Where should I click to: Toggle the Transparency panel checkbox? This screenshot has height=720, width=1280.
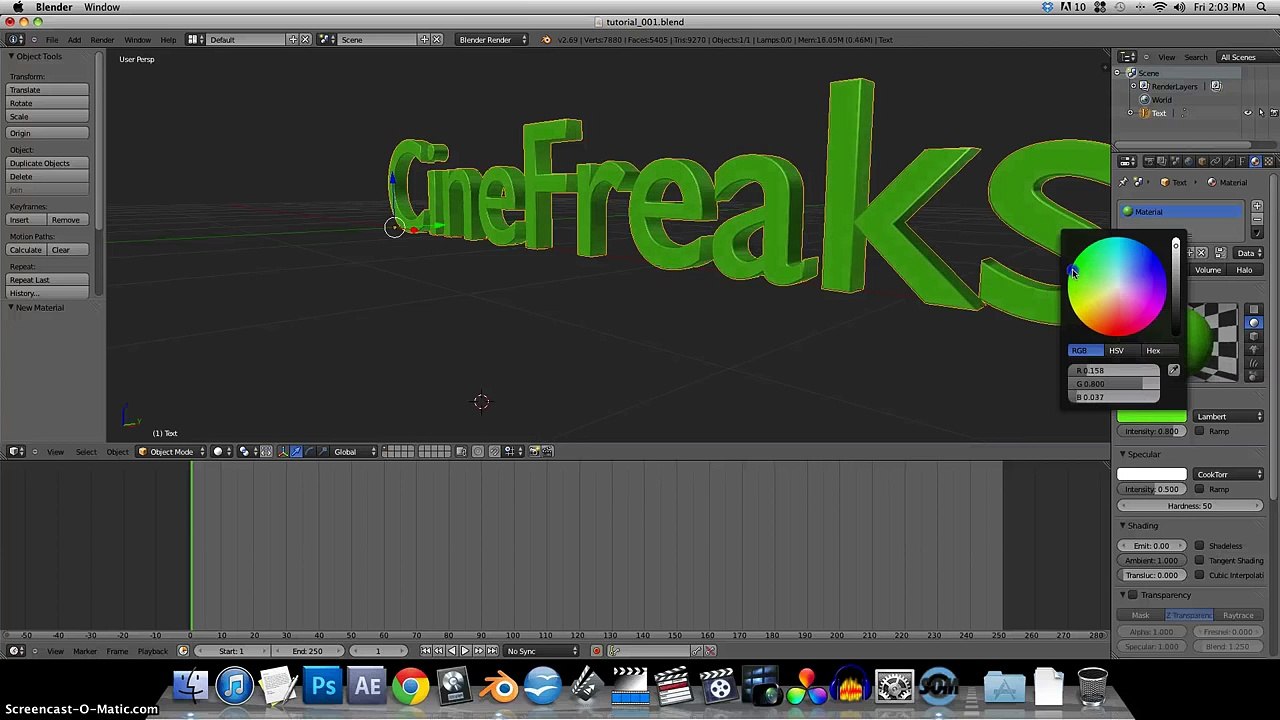click(x=1132, y=595)
